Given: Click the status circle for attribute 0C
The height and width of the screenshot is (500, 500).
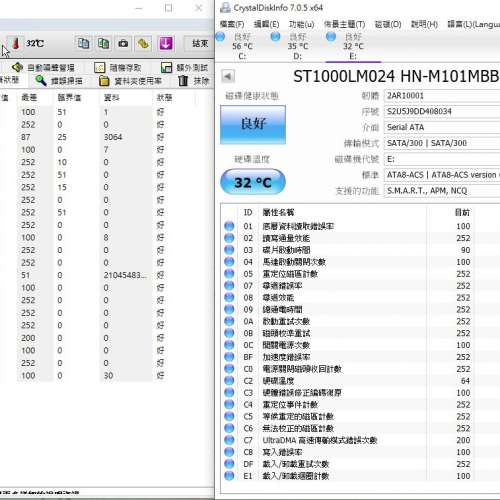Looking at the screenshot, I should coord(229,345).
